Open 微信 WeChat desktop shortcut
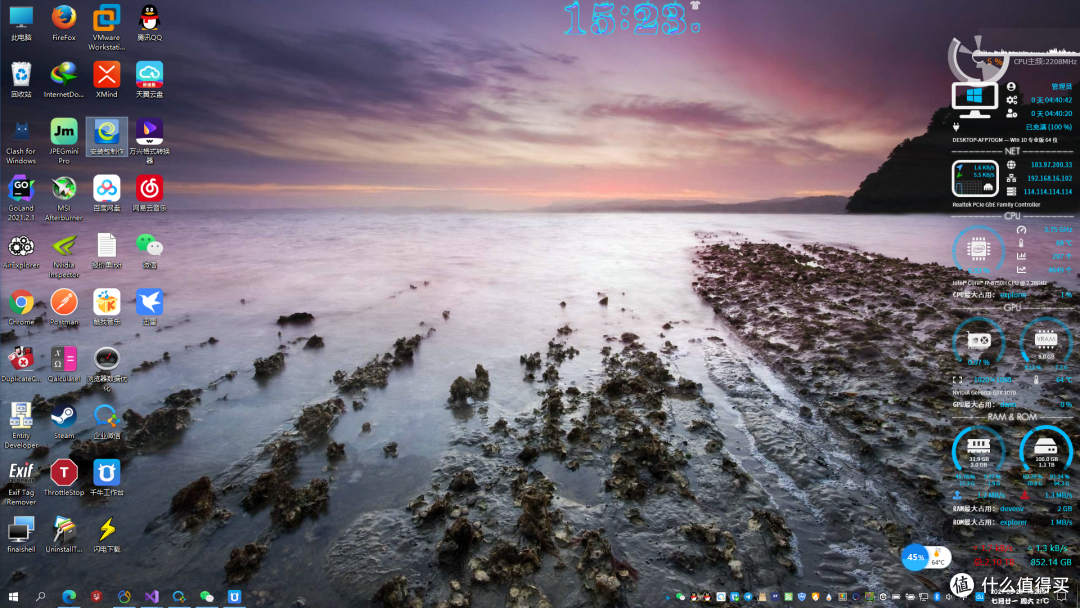 [x=149, y=251]
